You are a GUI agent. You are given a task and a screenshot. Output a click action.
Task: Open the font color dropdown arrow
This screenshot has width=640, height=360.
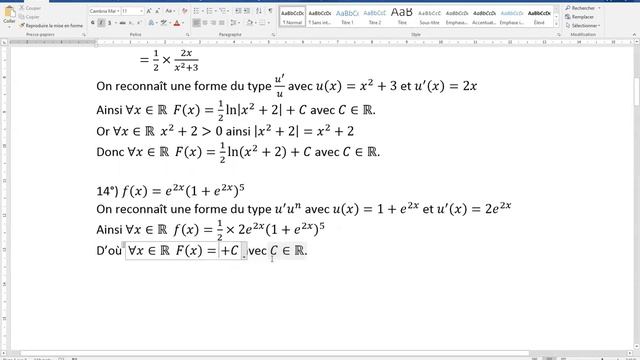(x=183, y=23)
